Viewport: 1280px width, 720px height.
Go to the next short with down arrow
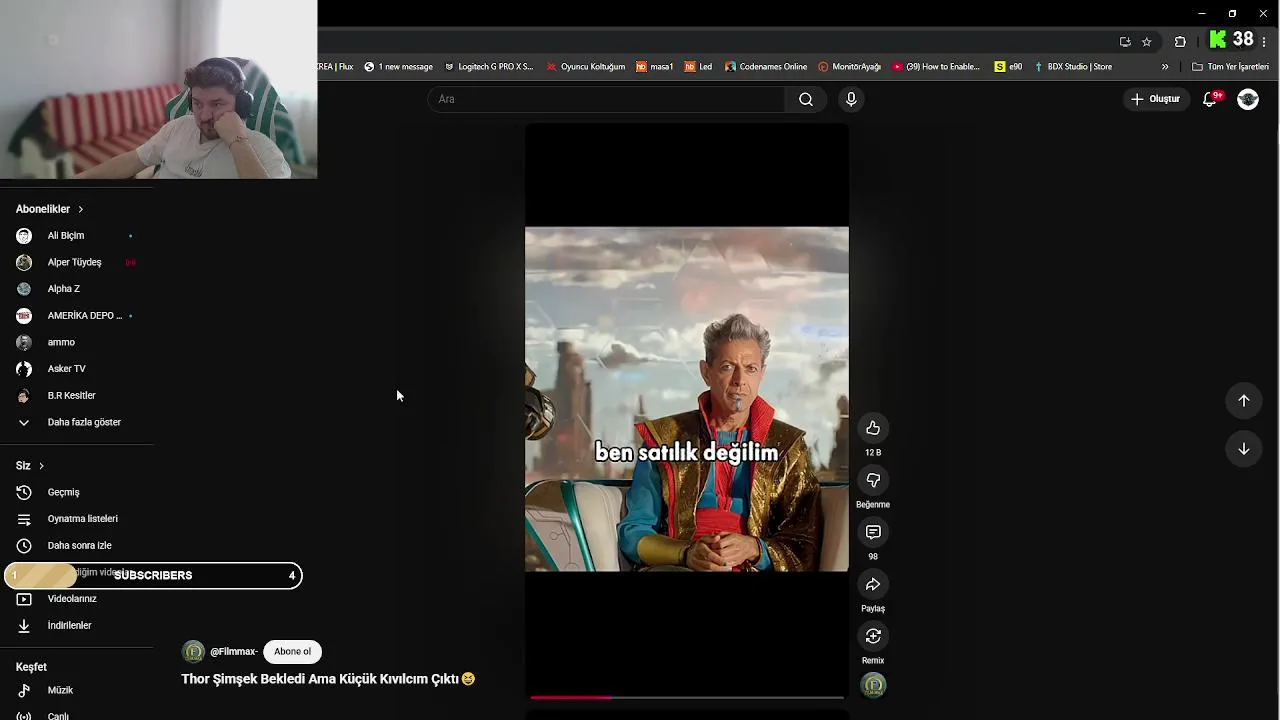coord(1244,449)
